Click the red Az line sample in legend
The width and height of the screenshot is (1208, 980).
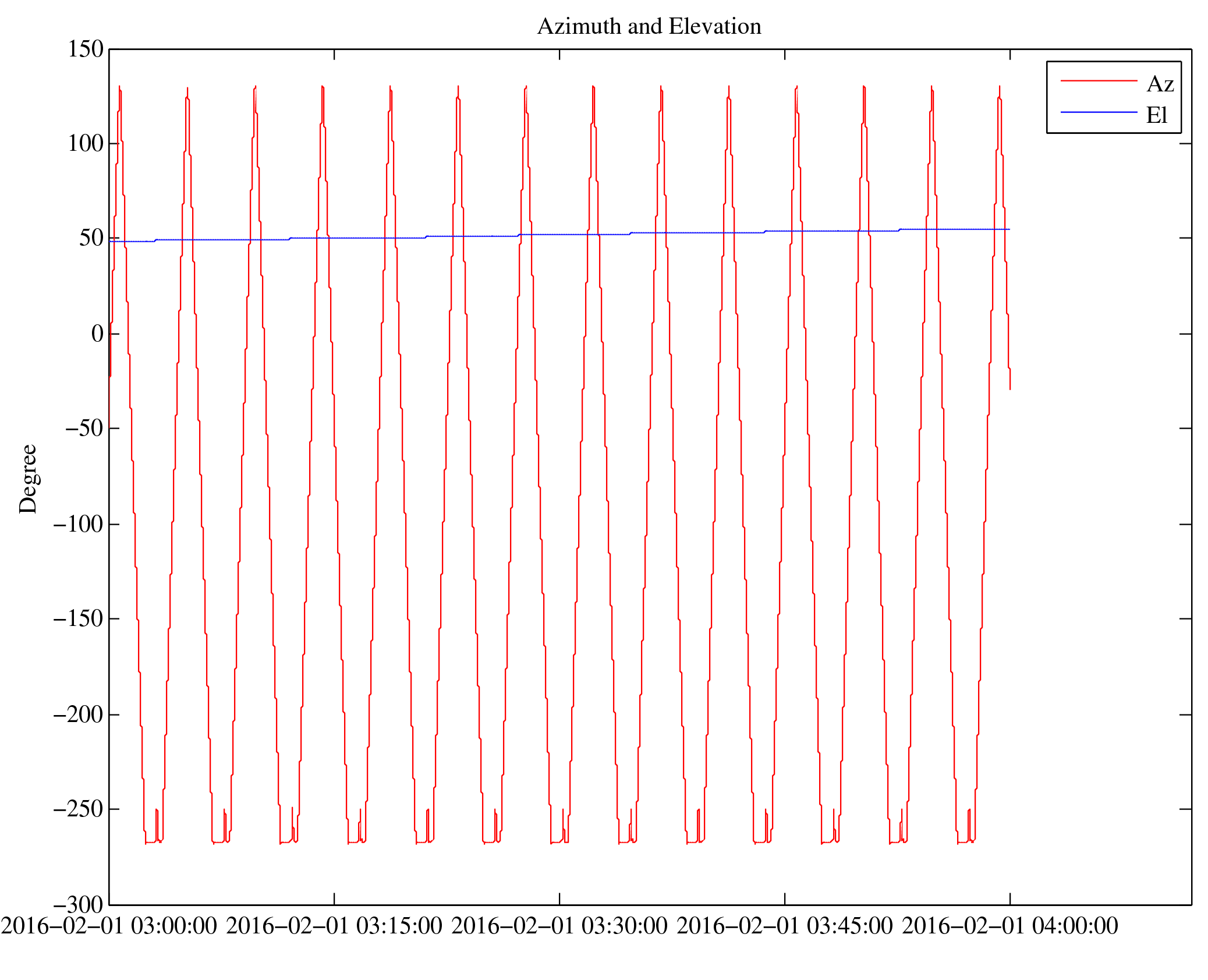click(1098, 80)
